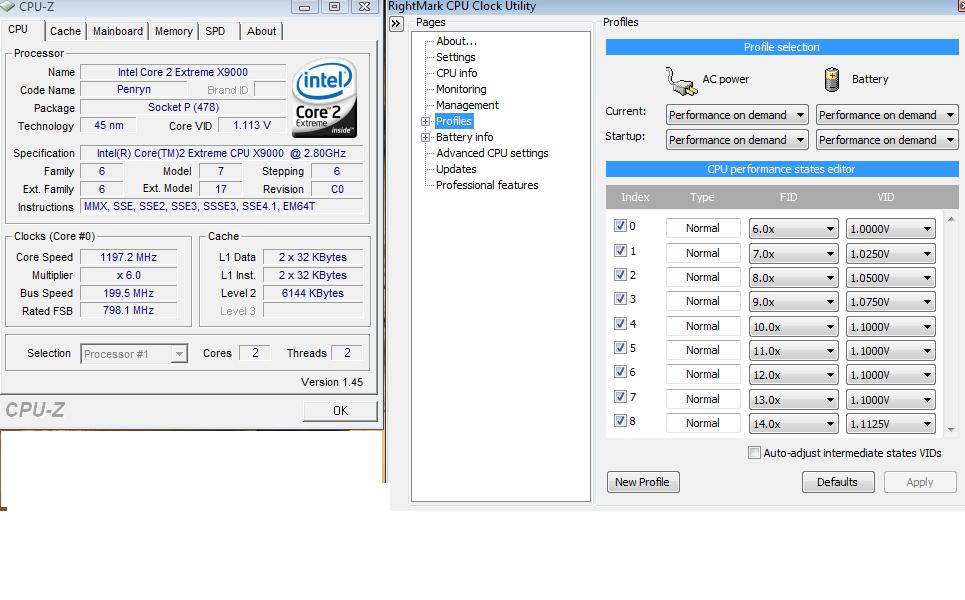Open the Updates page in tree
Viewport: 965px width, 600px height.
pyautogui.click(x=456, y=169)
